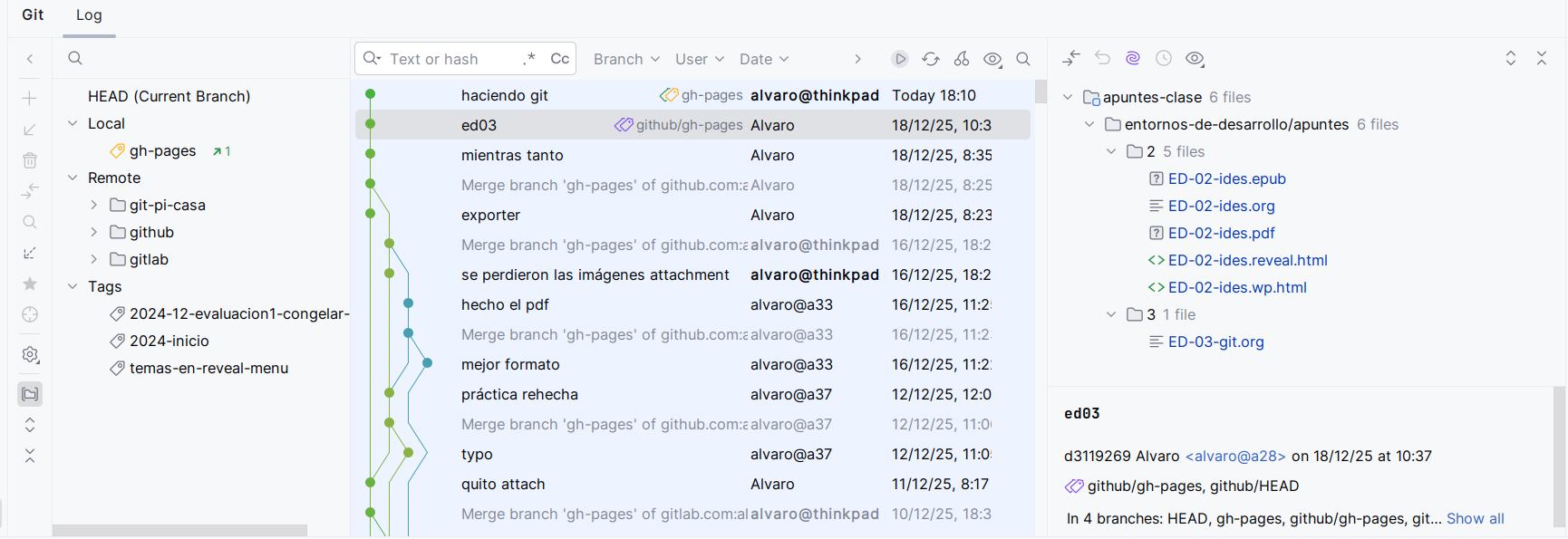Screen dimensions: 1568x539
Task: Click the Update Selected arrow icon in sidebar
Action: tap(30, 130)
